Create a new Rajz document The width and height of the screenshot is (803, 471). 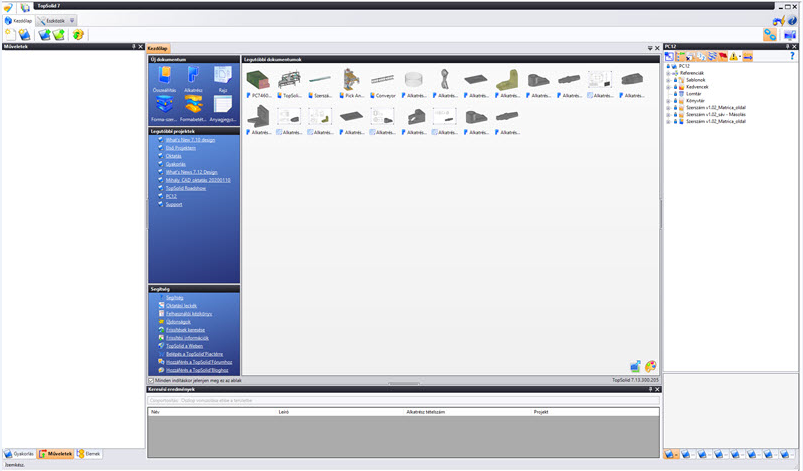click(x=223, y=78)
